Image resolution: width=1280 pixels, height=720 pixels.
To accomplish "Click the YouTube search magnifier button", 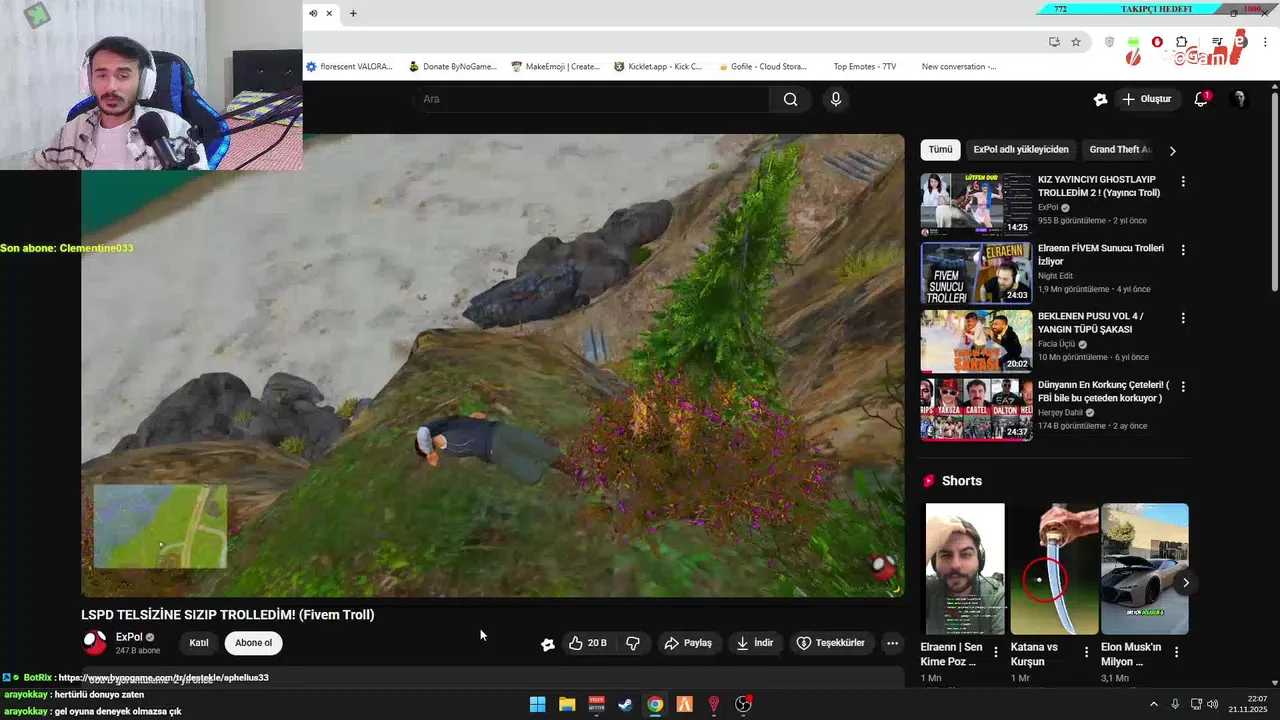I will pyautogui.click(x=790, y=99).
